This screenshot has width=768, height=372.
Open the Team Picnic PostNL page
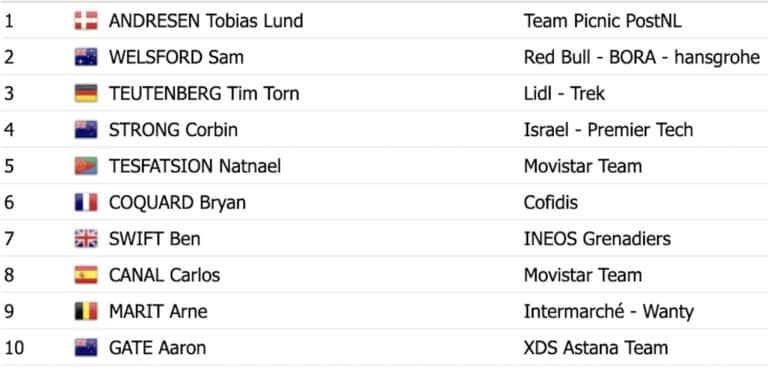(602, 21)
